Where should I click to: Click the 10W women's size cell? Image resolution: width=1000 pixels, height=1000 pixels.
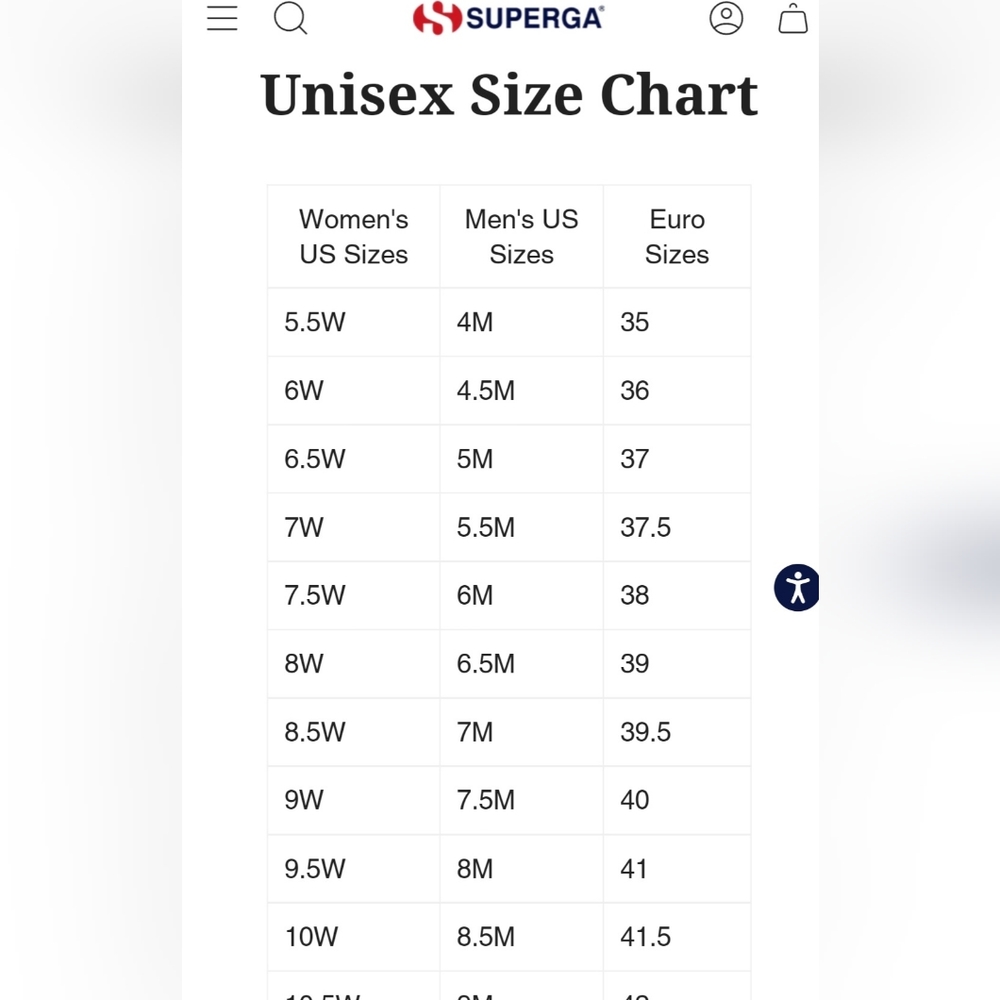(353, 936)
